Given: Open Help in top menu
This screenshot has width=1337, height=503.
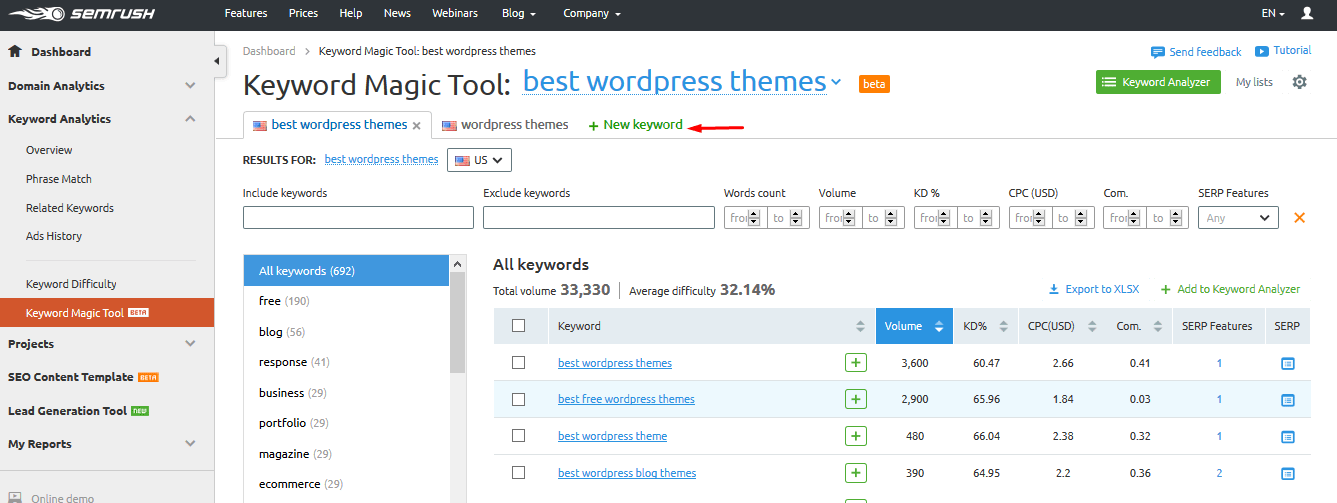Looking at the screenshot, I should [351, 14].
